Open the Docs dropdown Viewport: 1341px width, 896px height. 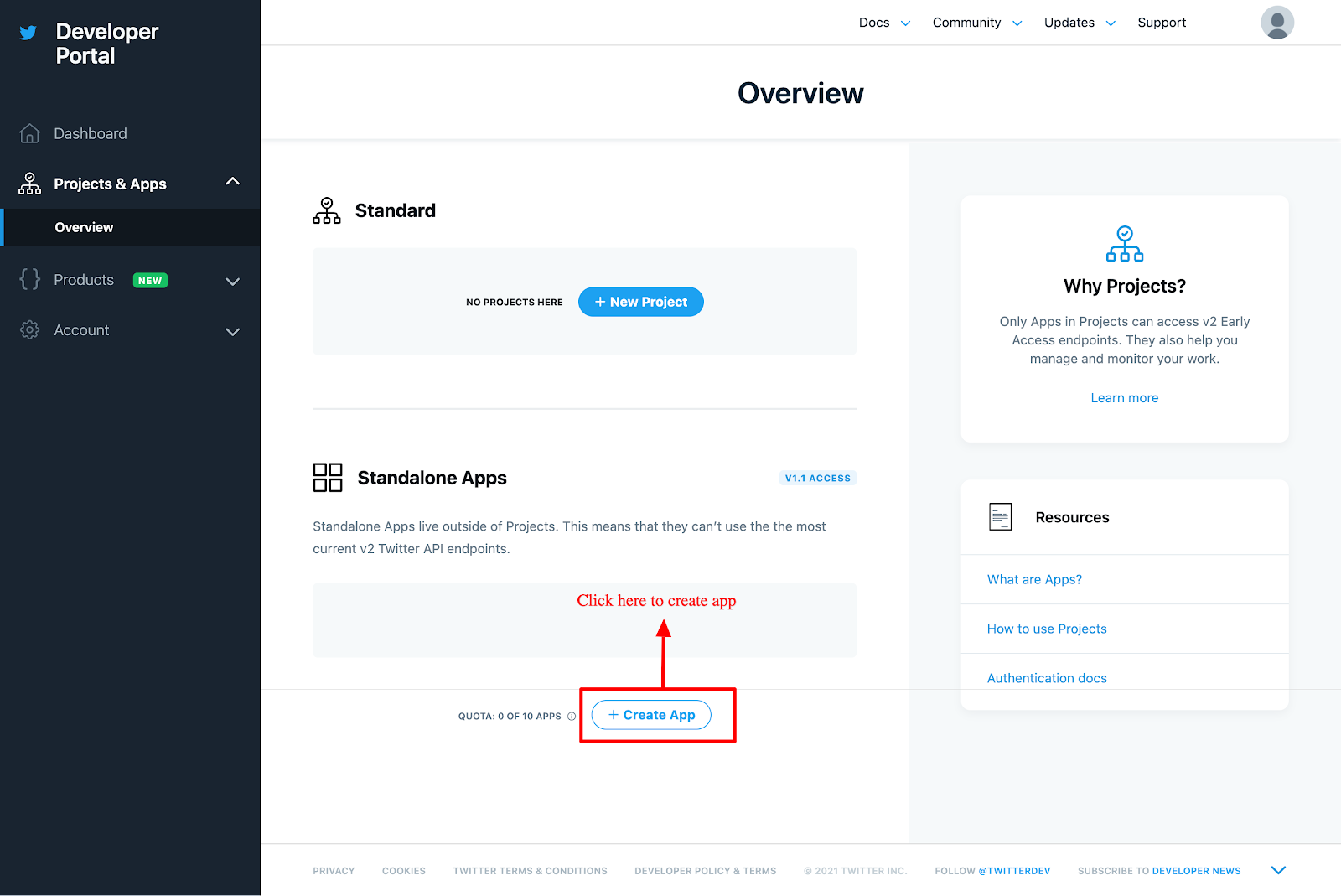(x=884, y=23)
